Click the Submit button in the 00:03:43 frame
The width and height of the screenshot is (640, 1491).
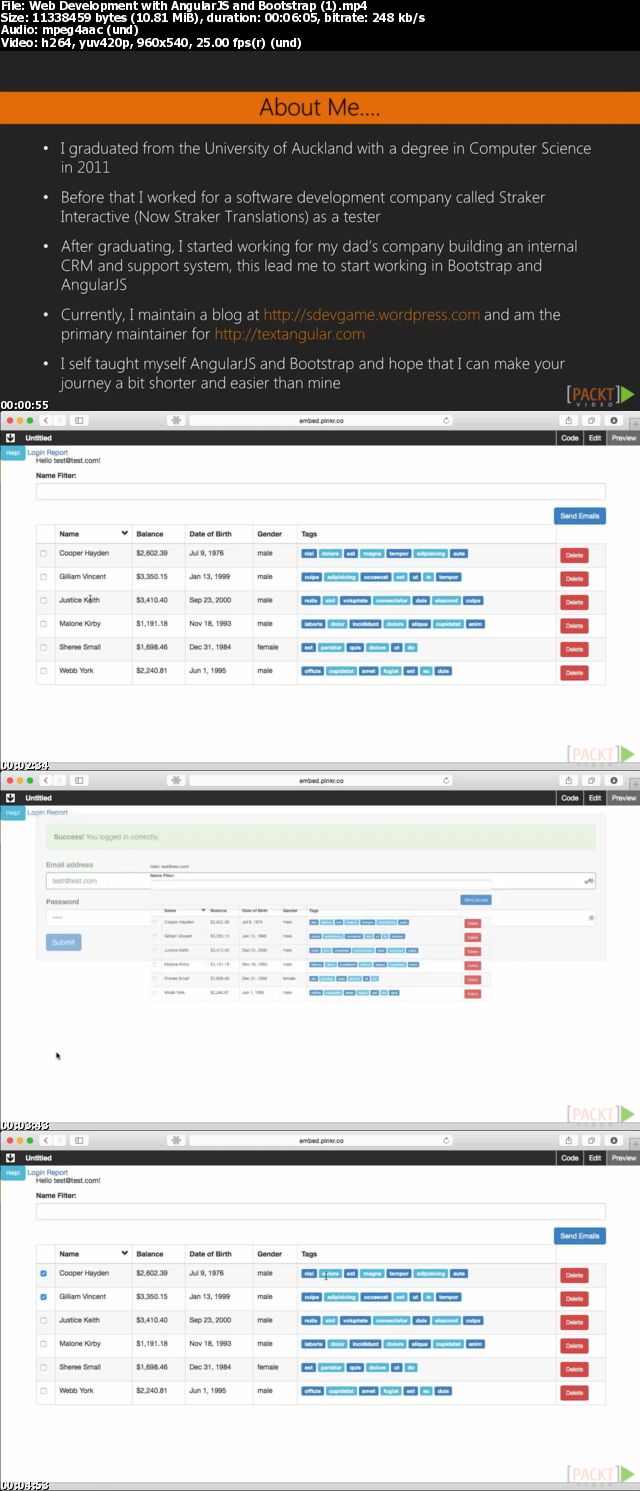(63, 942)
